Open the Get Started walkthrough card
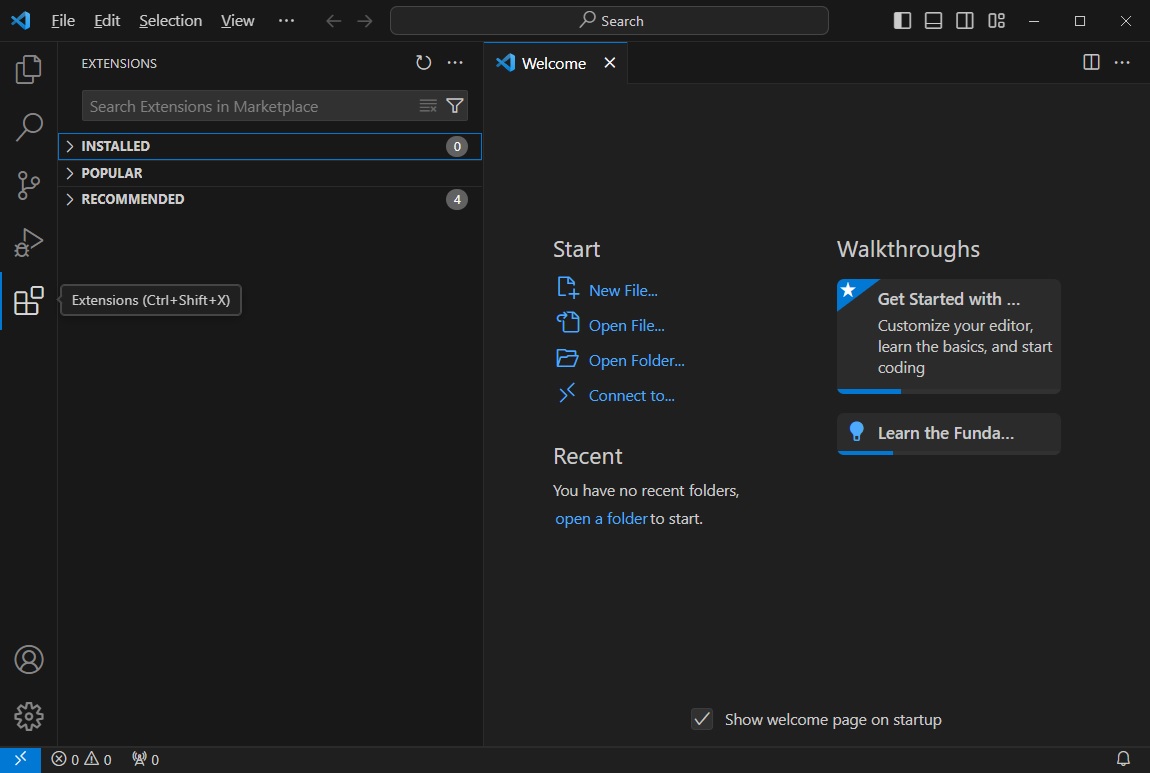This screenshot has height=773, width=1150. (x=948, y=333)
